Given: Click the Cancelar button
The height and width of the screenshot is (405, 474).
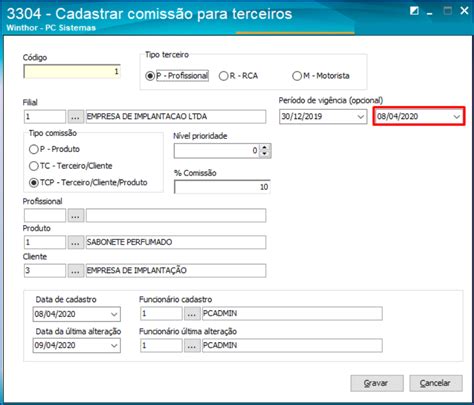Looking at the screenshot, I should click(x=436, y=383).
